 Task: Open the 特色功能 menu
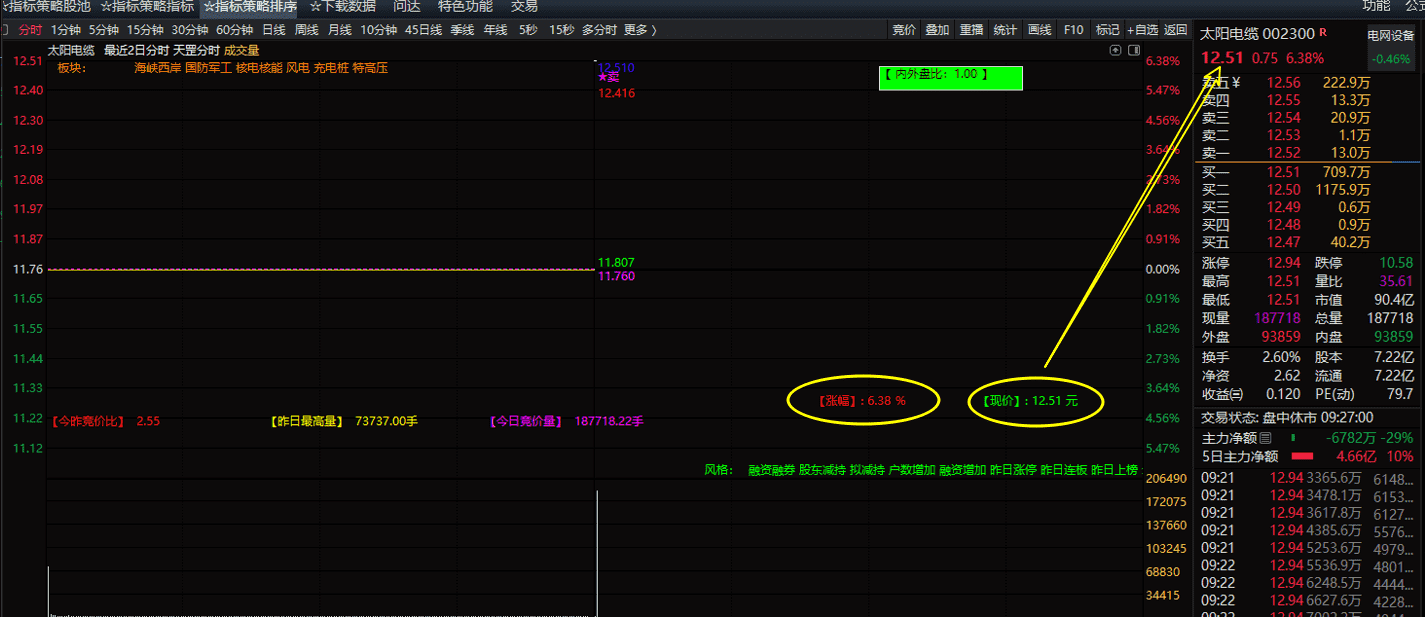click(465, 6)
